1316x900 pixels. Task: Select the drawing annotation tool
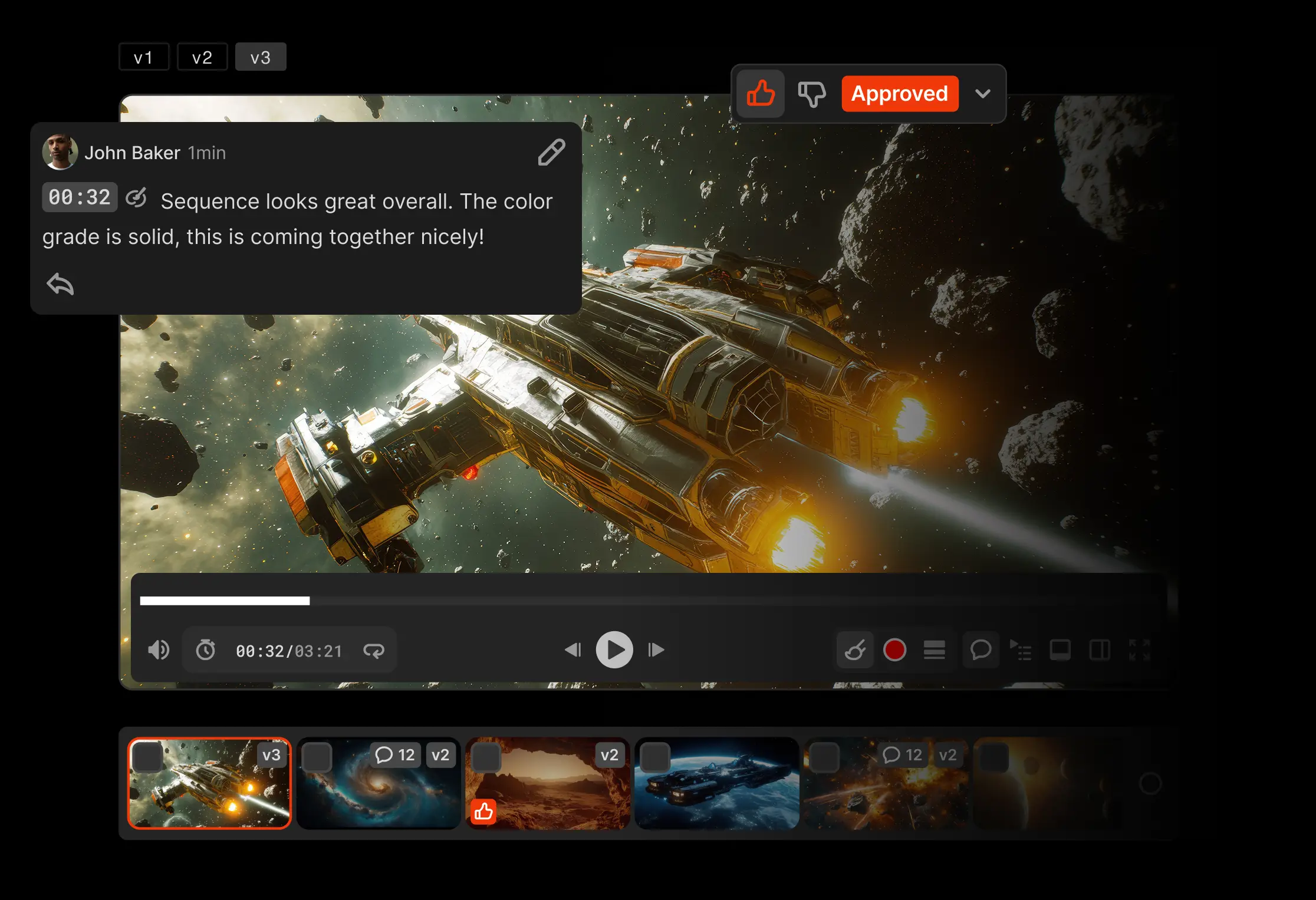[x=855, y=650]
